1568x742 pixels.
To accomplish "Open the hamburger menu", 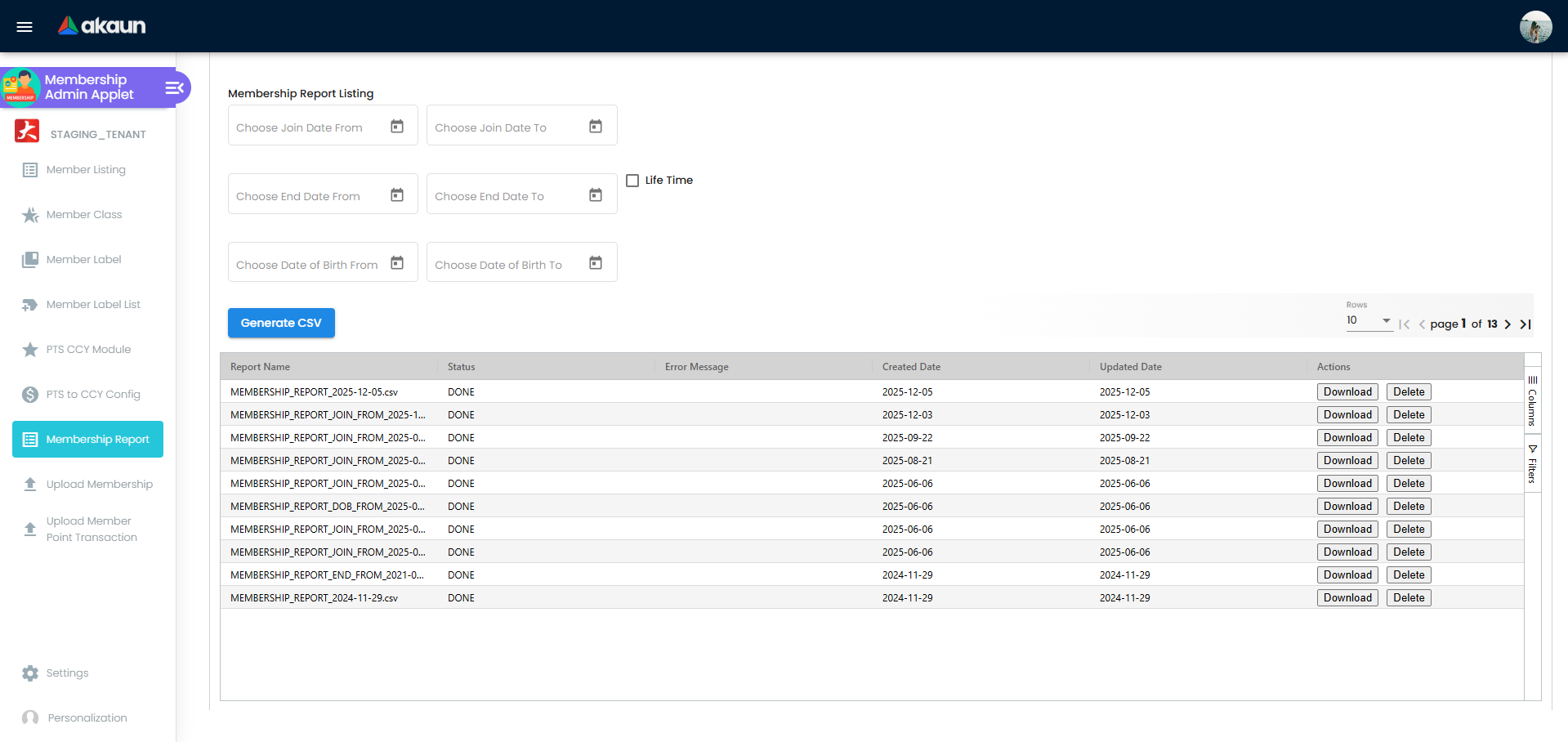I will tap(24, 26).
